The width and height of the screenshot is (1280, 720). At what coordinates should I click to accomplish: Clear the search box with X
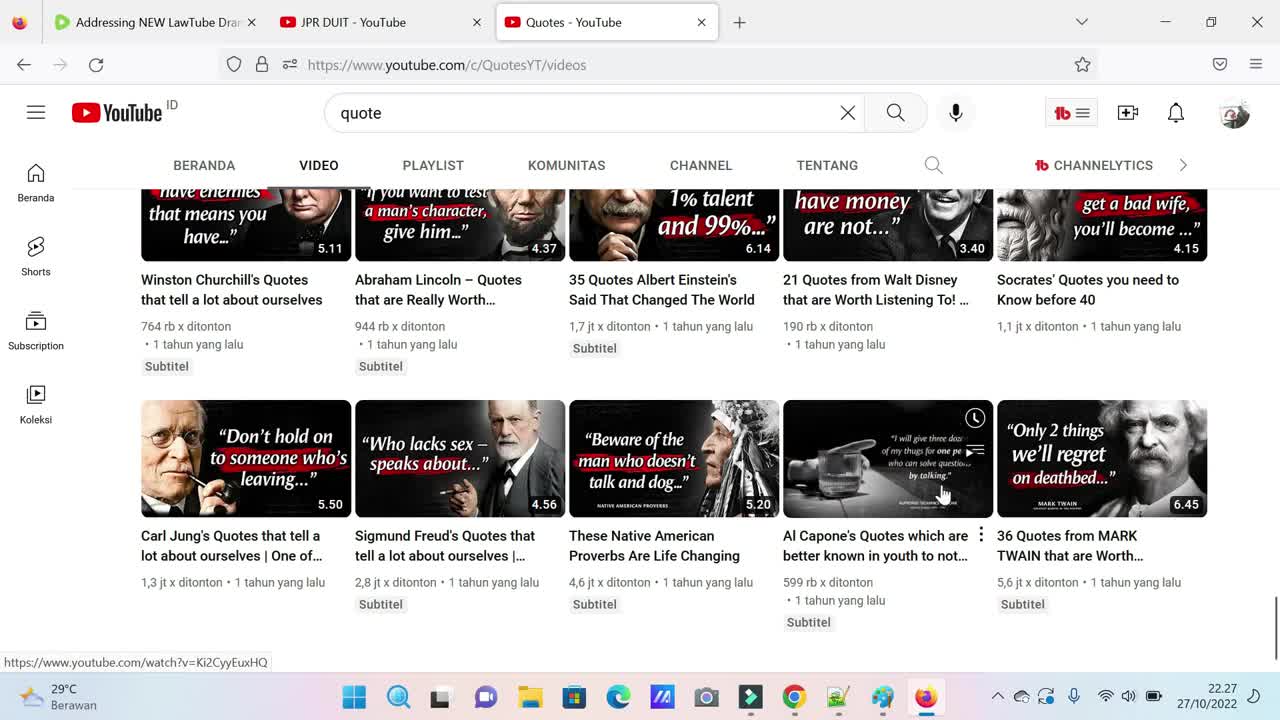pyautogui.click(x=848, y=113)
